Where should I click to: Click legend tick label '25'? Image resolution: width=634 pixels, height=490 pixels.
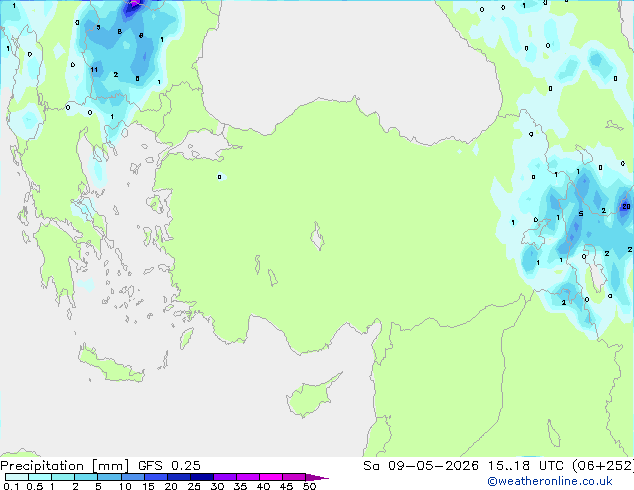pos(194,486)
